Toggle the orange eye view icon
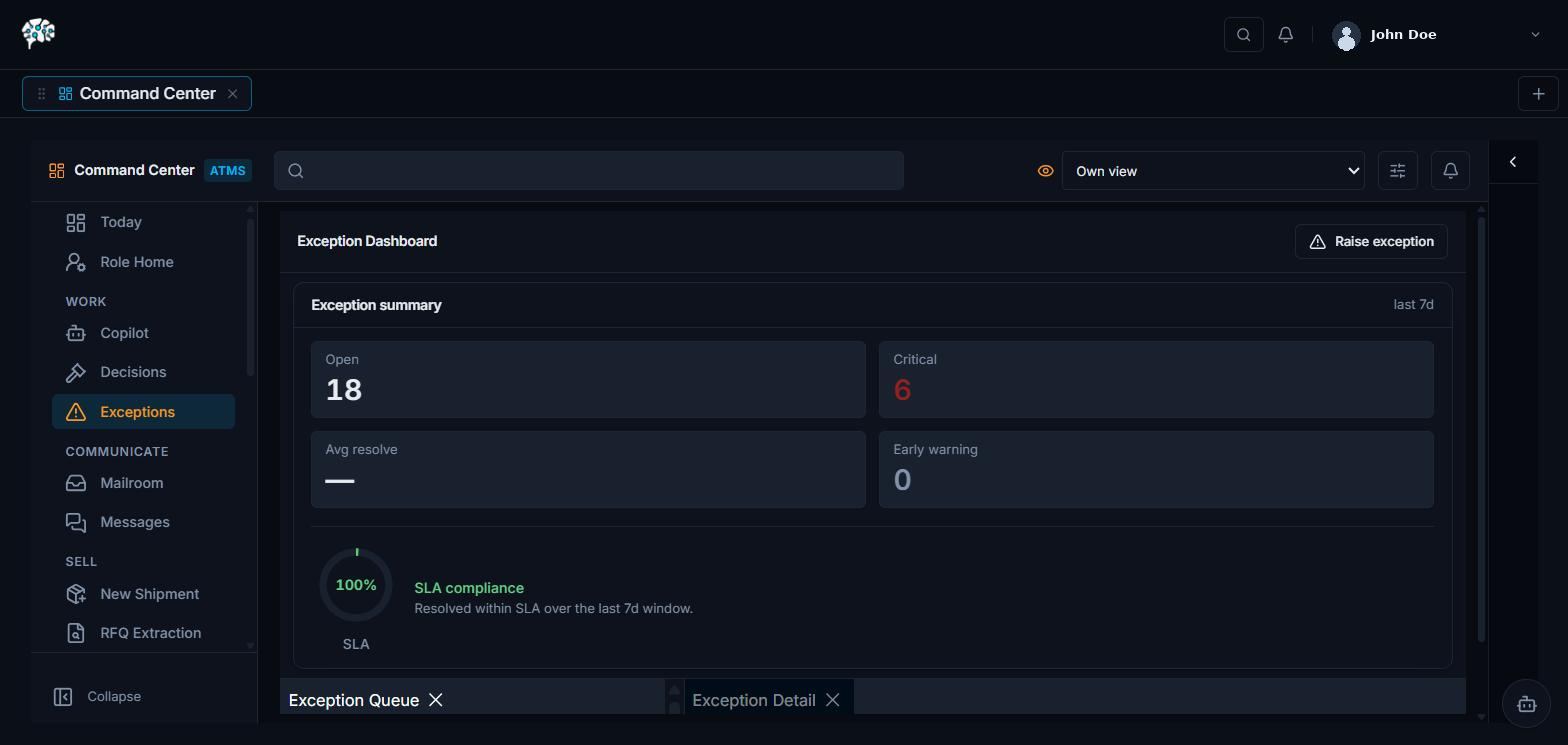The width and height of the screenshot is (1568, 745). click(1046, 171)
